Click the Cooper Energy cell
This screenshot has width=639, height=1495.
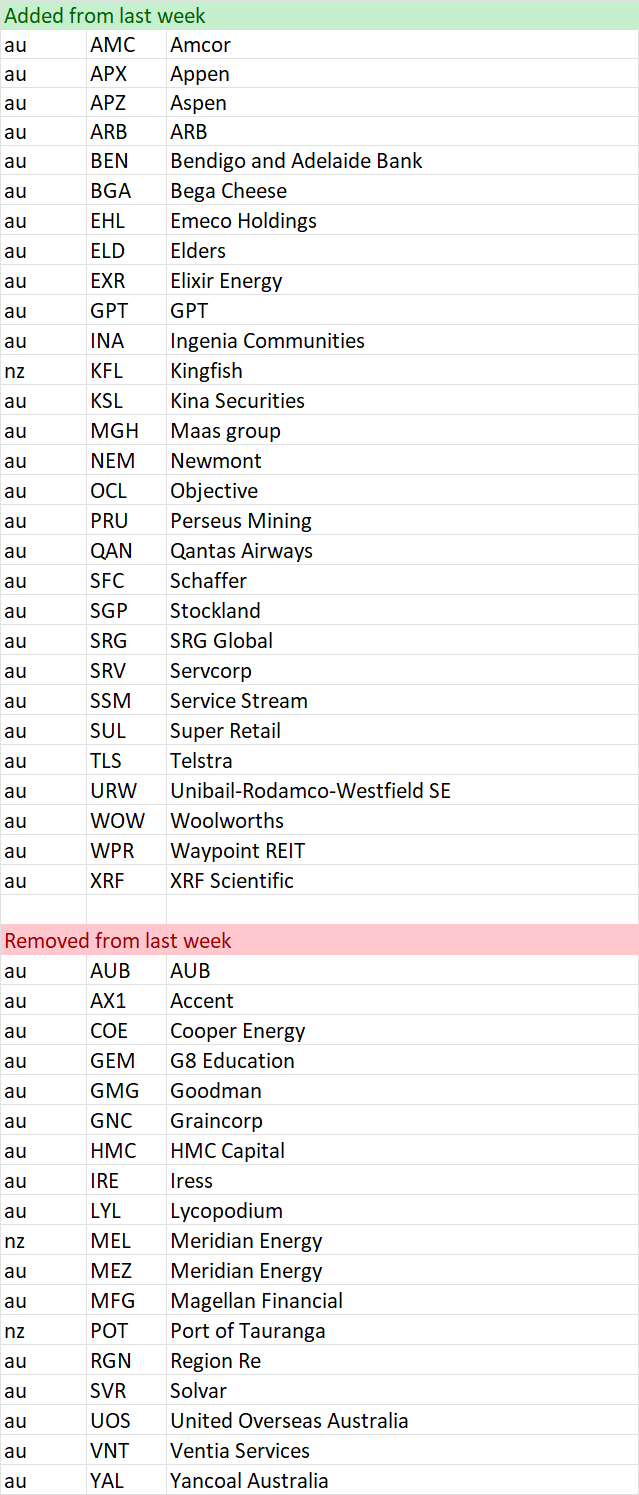[x=402, y=1030]
